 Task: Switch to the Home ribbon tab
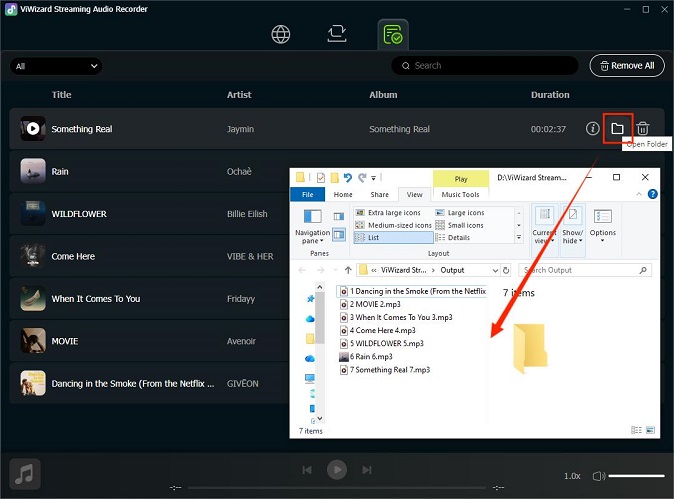pos(343,195)
